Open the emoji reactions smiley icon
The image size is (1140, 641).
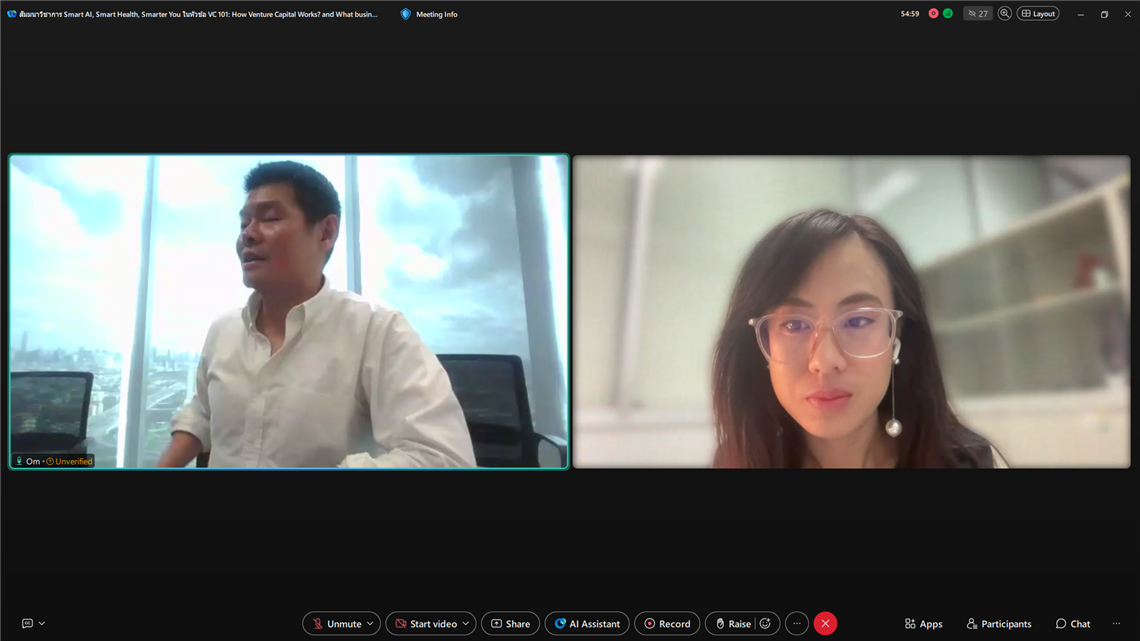[x=766, y=624]
